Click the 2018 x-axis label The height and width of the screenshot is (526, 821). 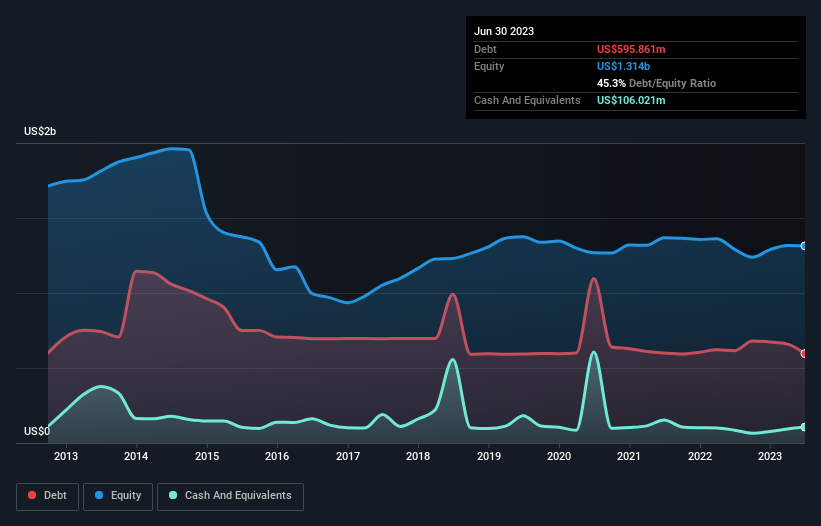pyautogui.click(x=418, y=456)
